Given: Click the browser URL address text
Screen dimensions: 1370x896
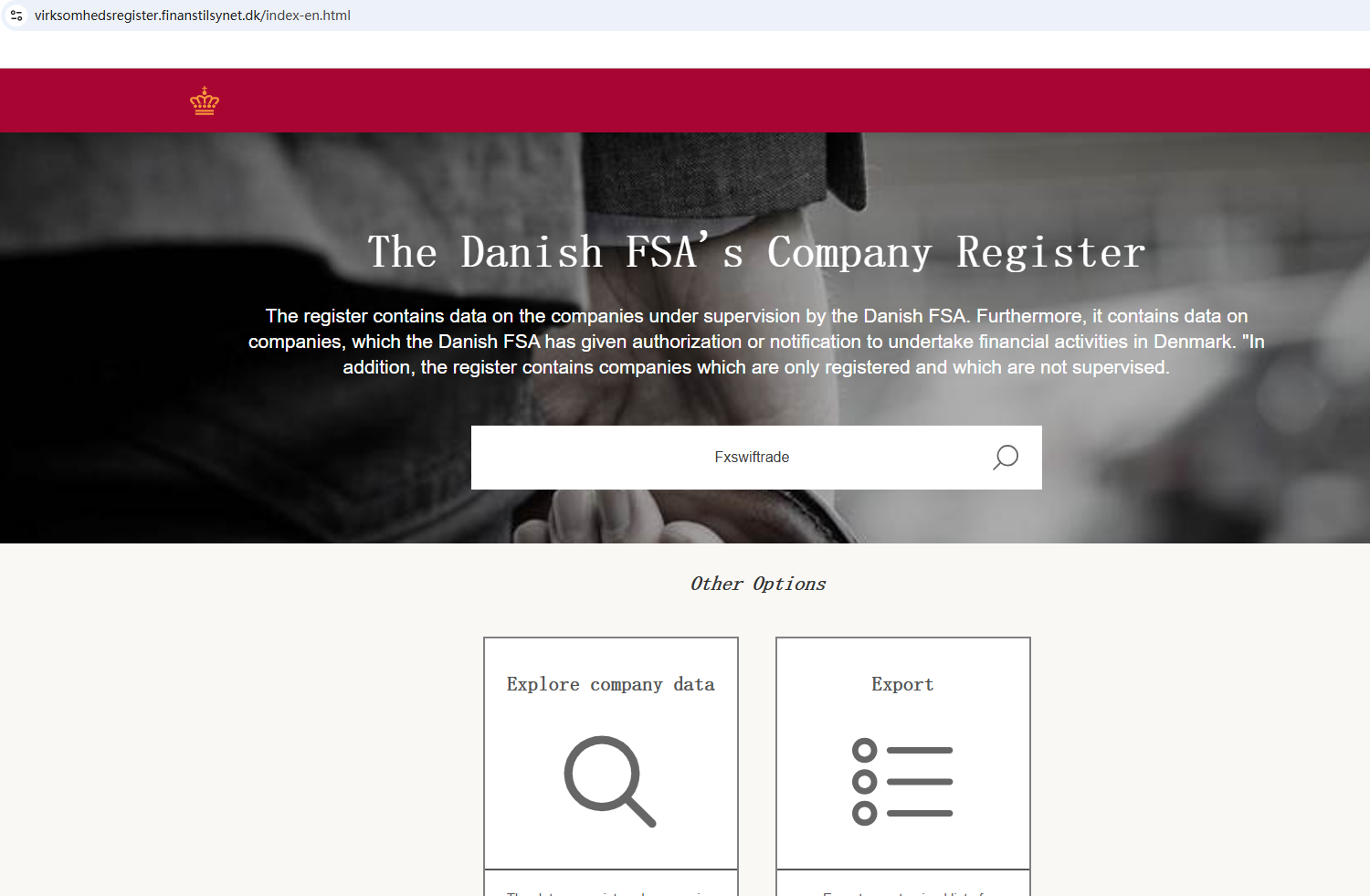Looking at the screenshot, I should (x=193, y=16).
